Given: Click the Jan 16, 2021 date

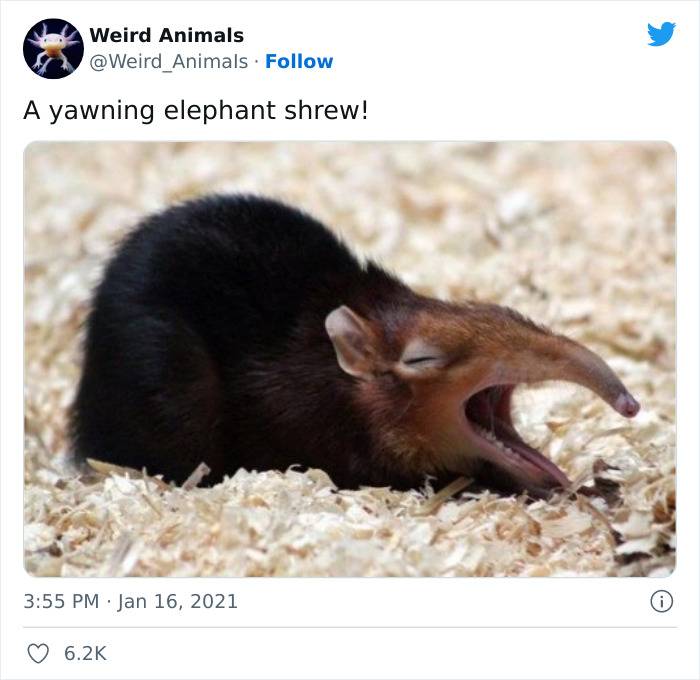Looking at the screenshot, I should tap(177, 601).
